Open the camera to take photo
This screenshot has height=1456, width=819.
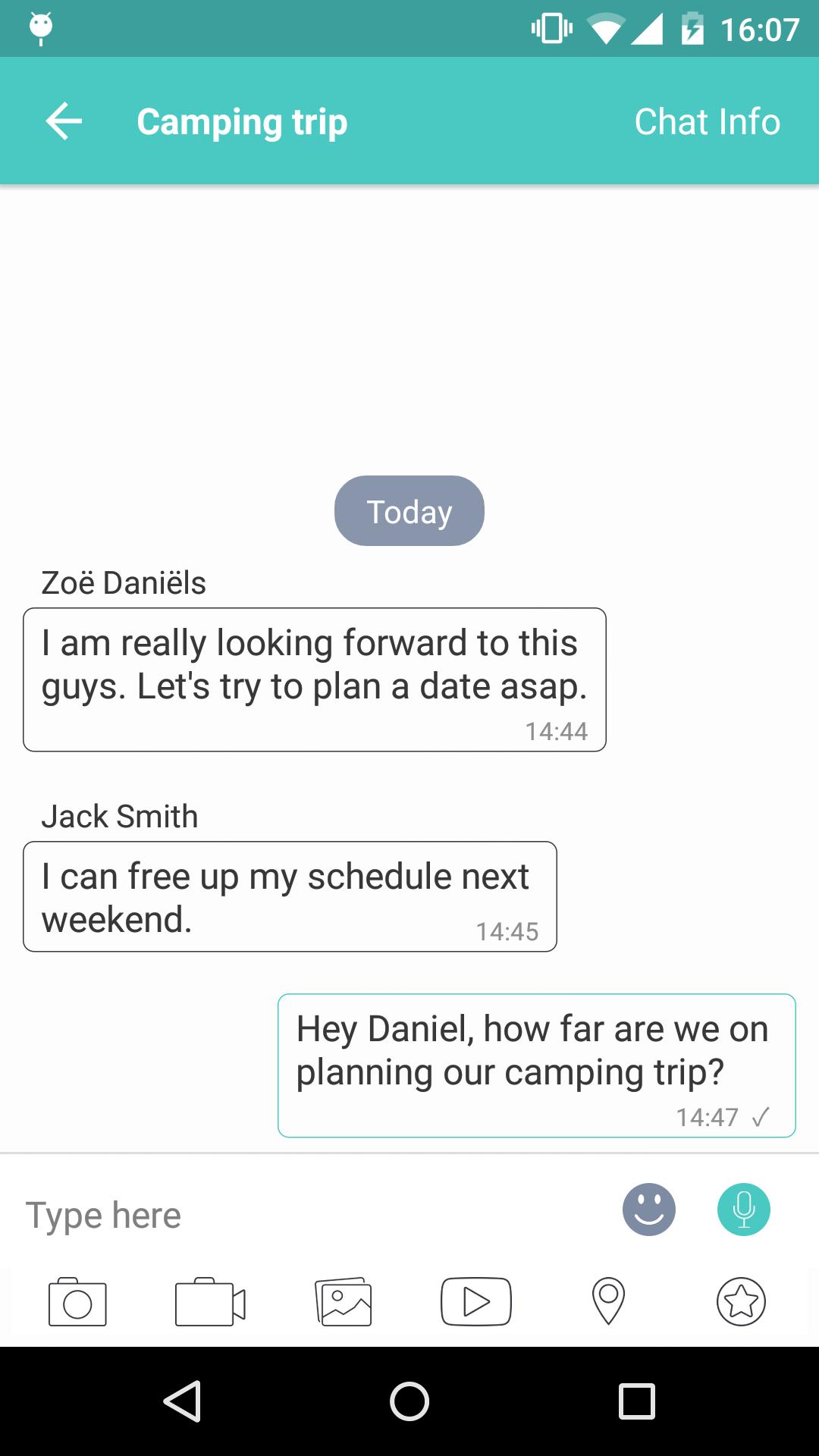pyautogui.click(x=77, y=1302)
